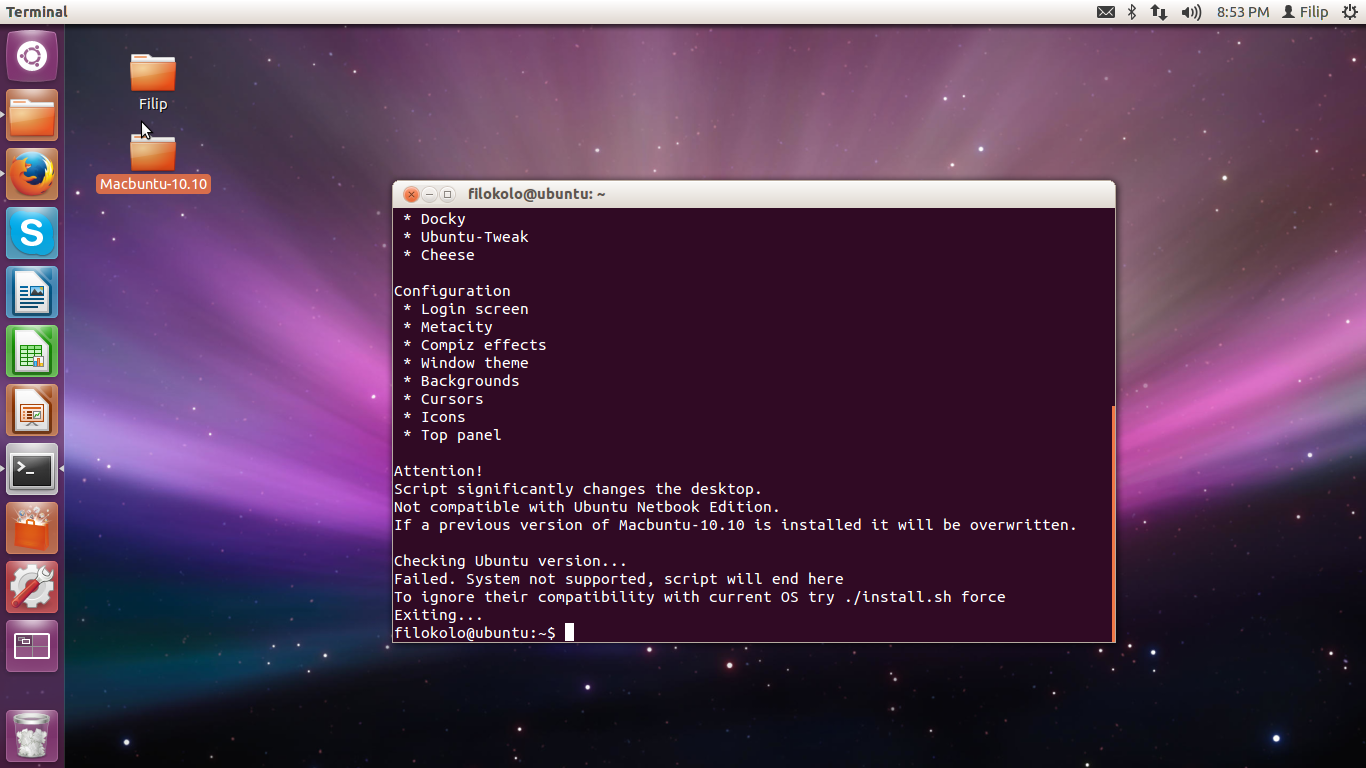Open the power gear menu

(x=1351, y=12)
